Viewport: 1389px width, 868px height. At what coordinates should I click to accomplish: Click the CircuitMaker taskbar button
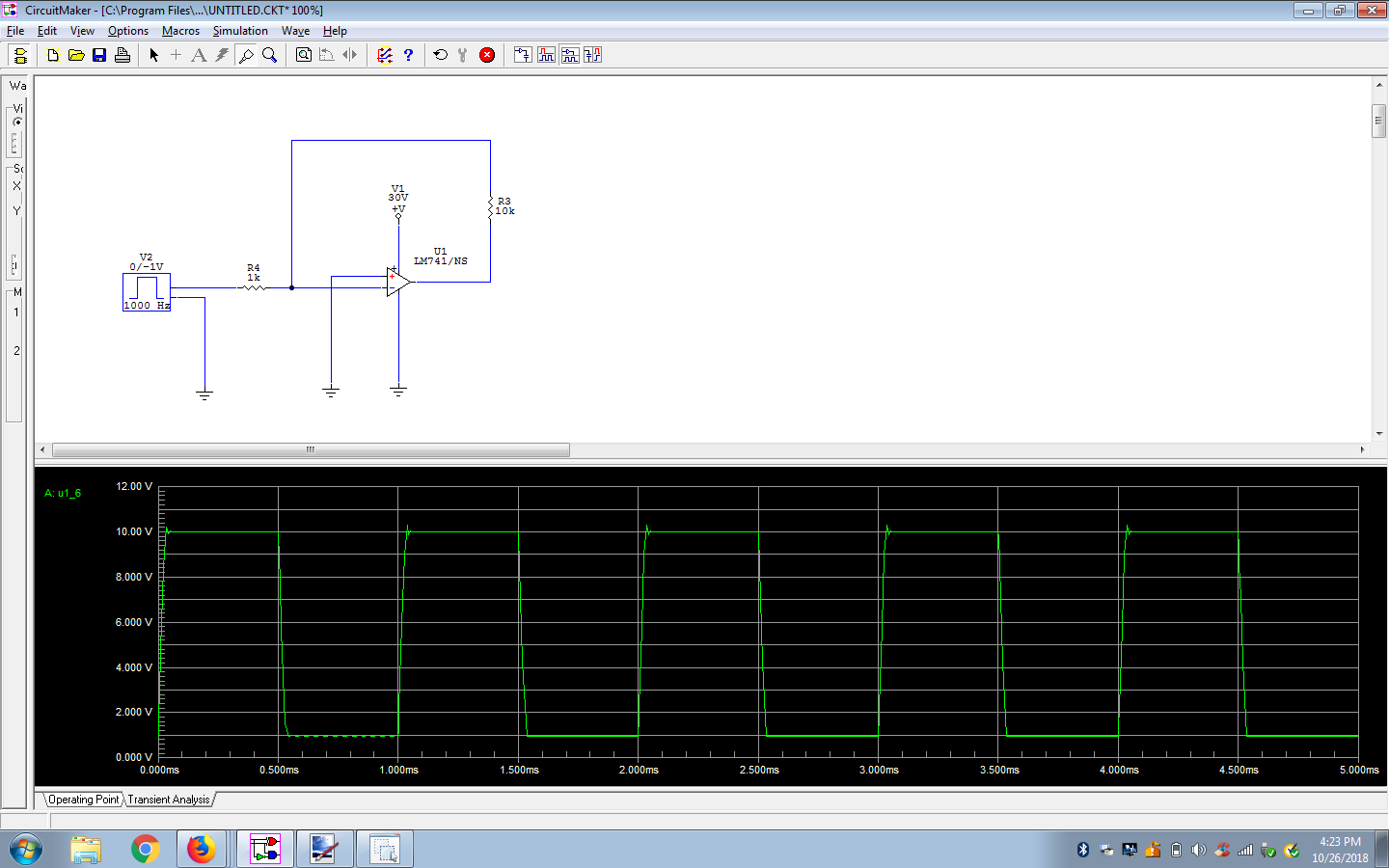pos(265,850)
